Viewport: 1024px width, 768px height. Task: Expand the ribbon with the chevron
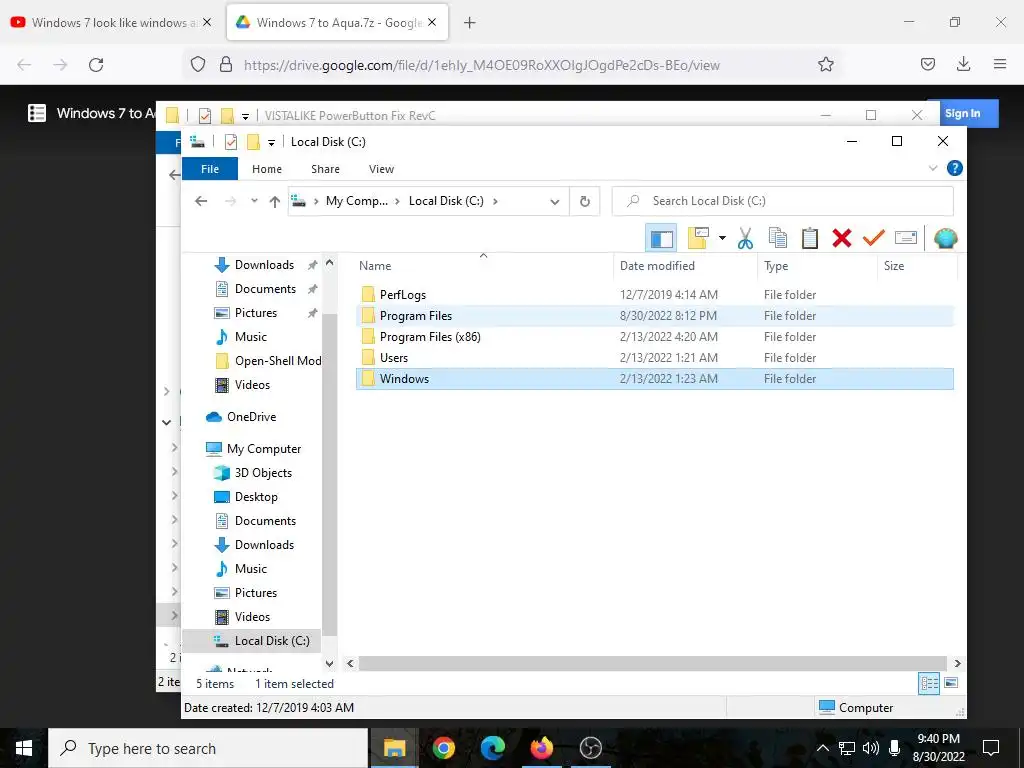[x=933, y=168]
